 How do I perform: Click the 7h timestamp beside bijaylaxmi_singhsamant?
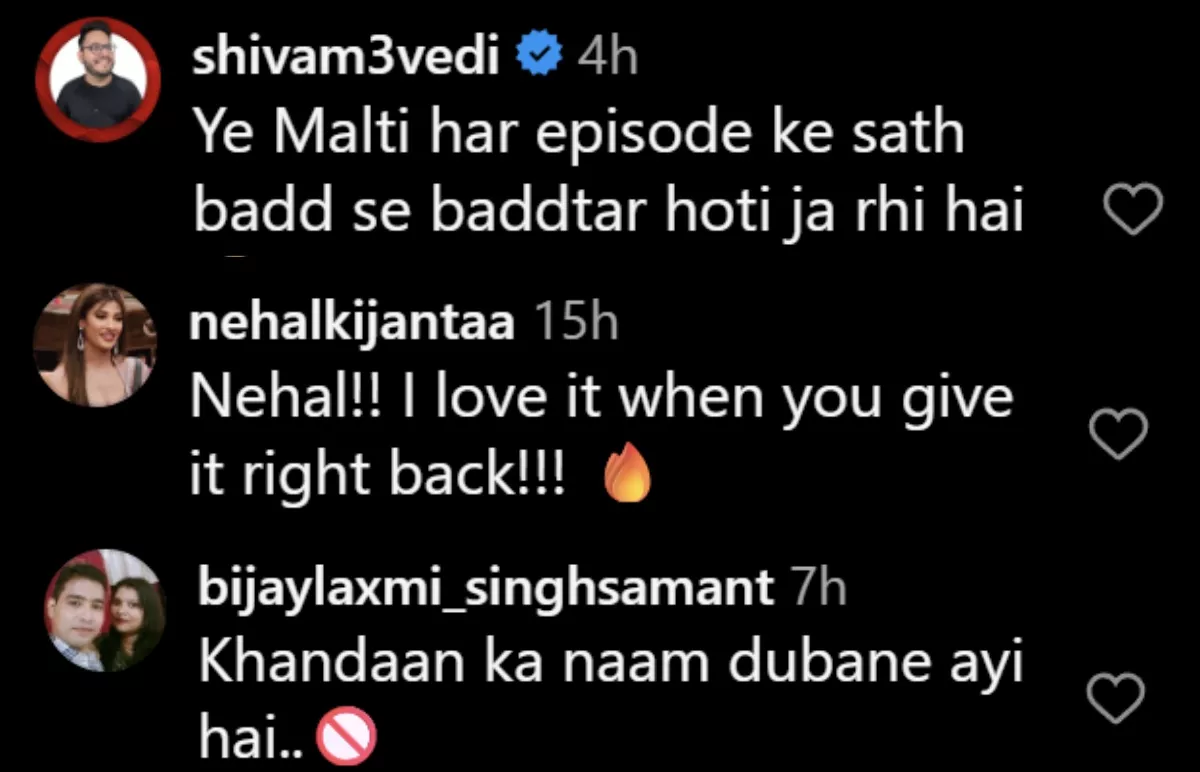(x=818, y=587)
